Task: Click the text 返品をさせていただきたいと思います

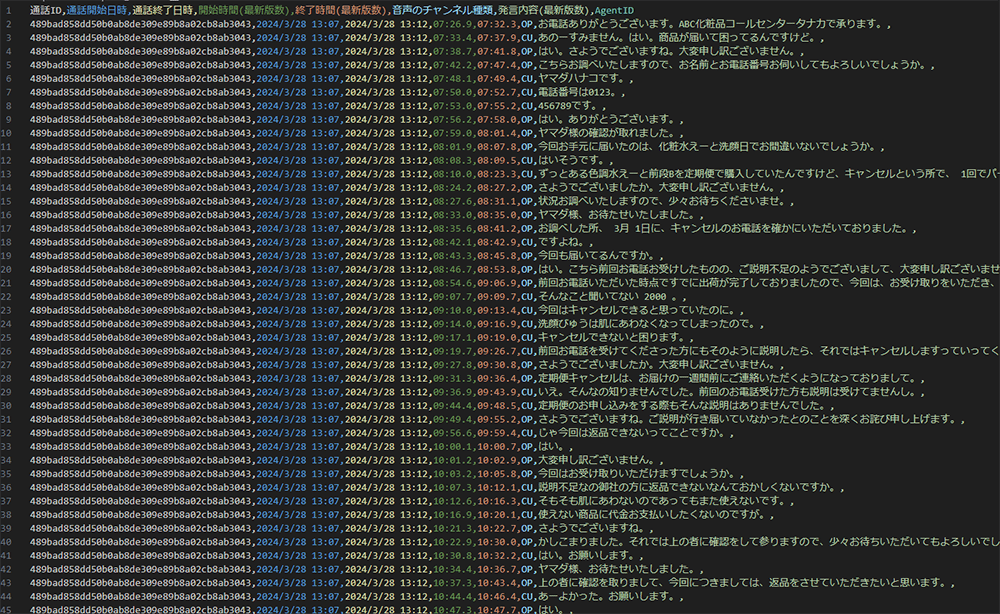Action: coord(855,583)
